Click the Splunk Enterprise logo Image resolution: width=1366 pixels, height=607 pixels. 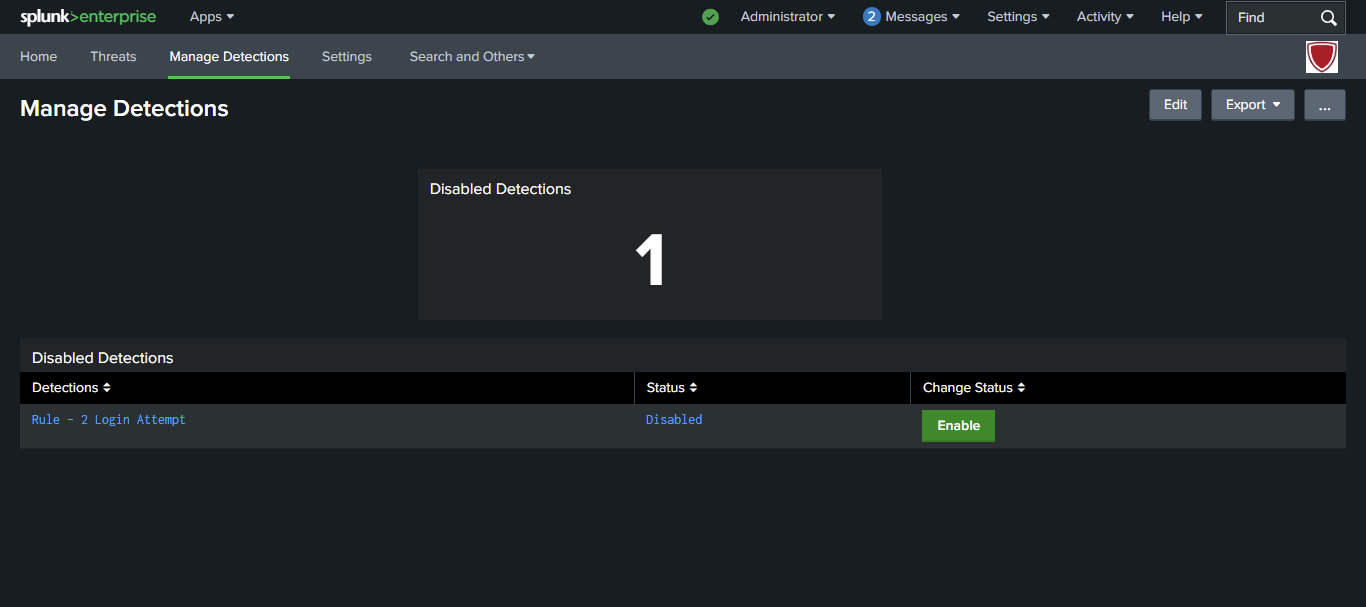click(x=88, y=17)
